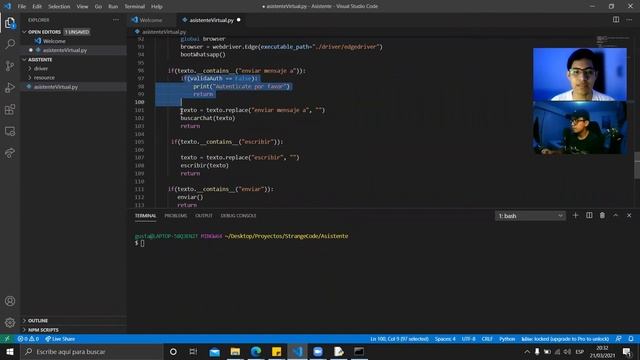
Task: Switch to the Welcome editor tab
Action: pos(151,20)
